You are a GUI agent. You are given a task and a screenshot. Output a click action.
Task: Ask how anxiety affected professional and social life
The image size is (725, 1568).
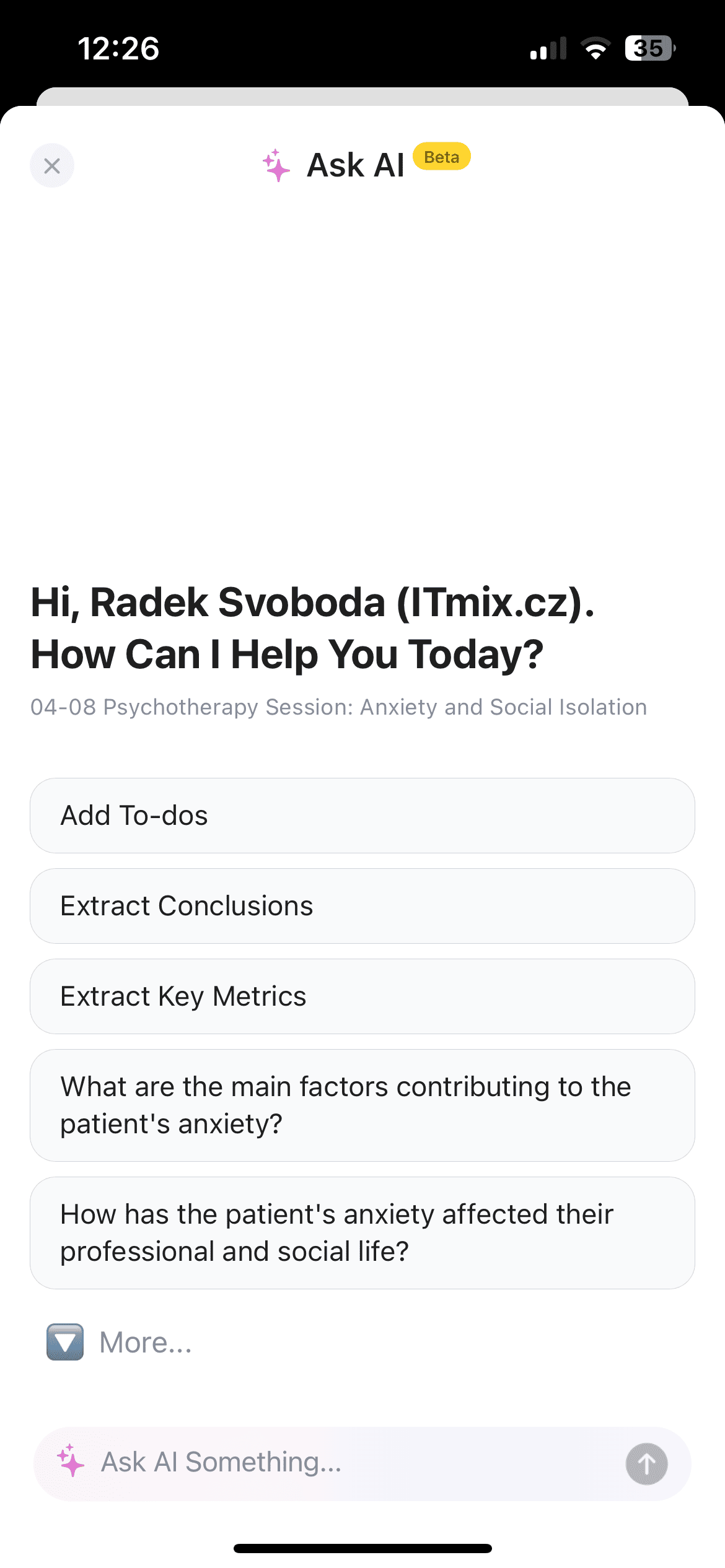pyautogui.click(x=362, y=1233)
